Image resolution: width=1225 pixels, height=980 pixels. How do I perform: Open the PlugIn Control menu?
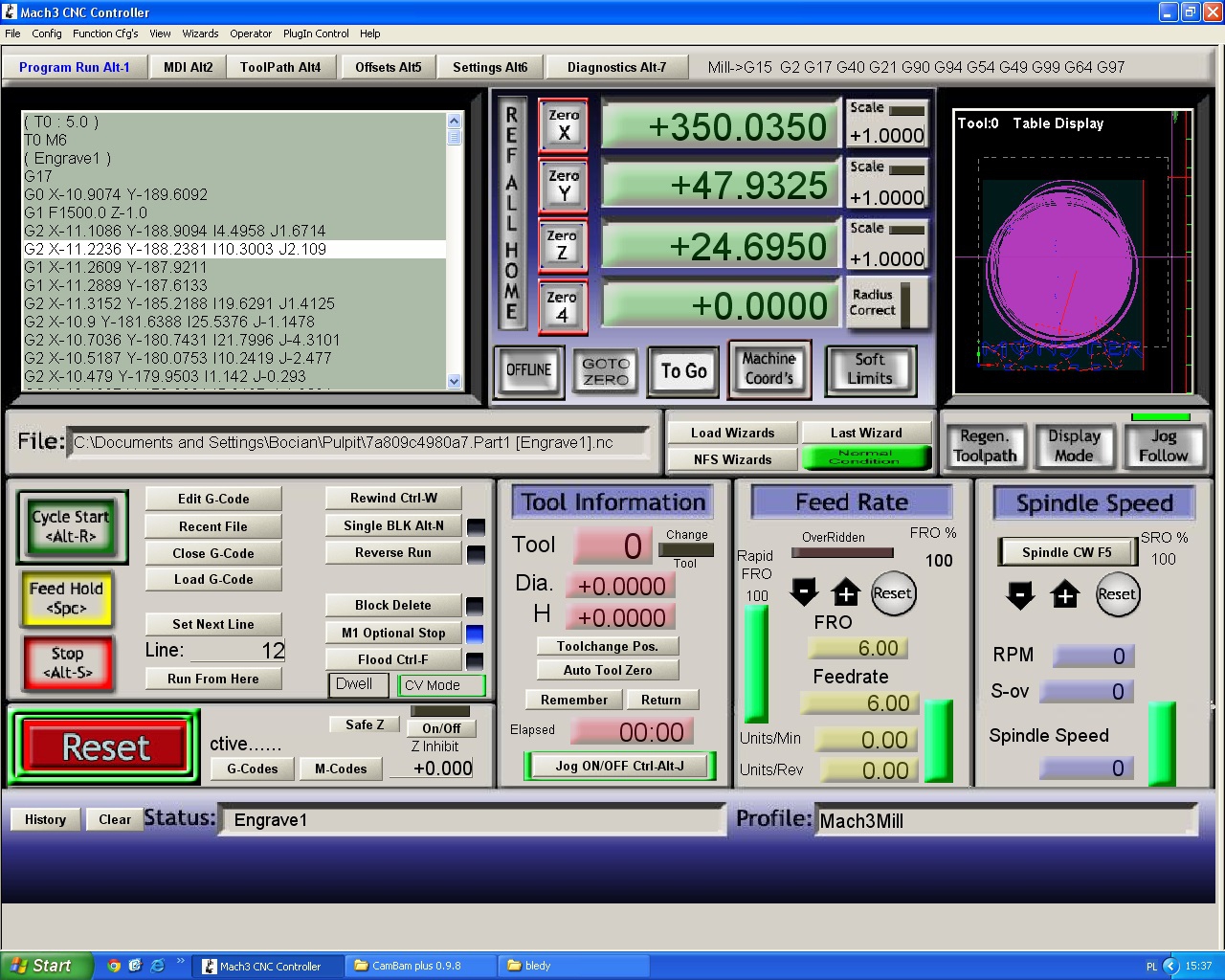(x=316, y=33)
